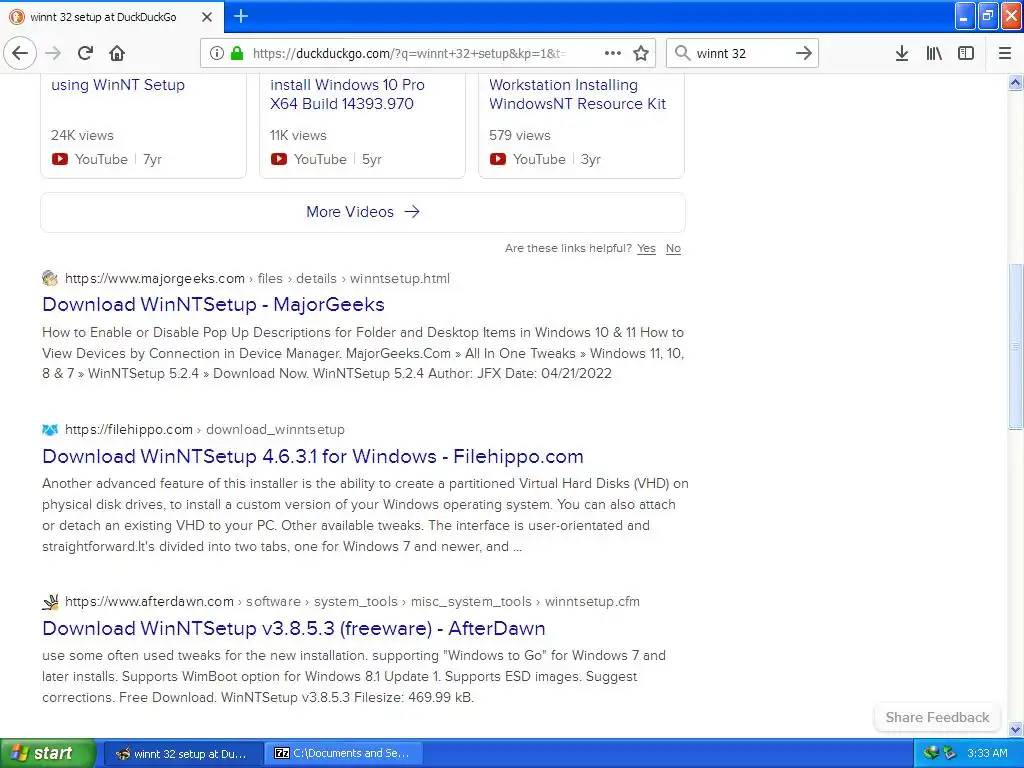Click YouTube icon on 3yr video
The width and height of the screenshot is (1024, 768).
pyautogui.click(x=498, y=159)
